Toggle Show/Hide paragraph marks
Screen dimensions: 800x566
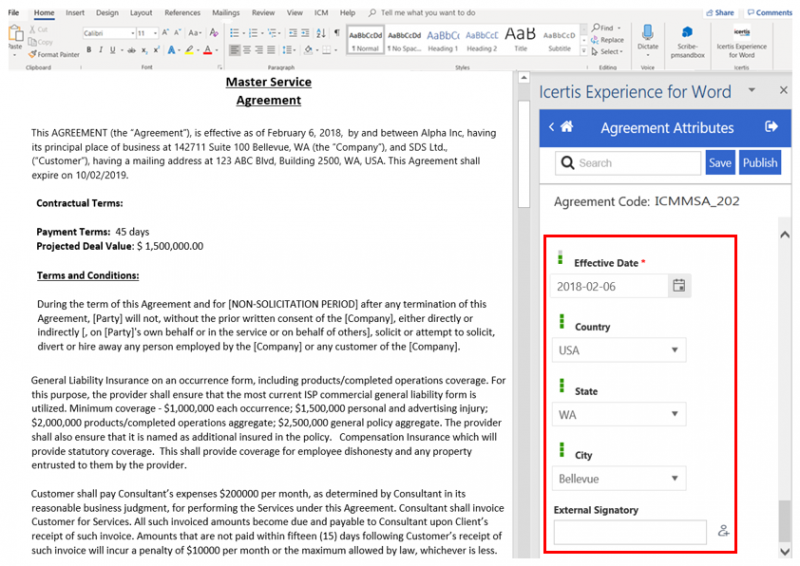[337, 32]
